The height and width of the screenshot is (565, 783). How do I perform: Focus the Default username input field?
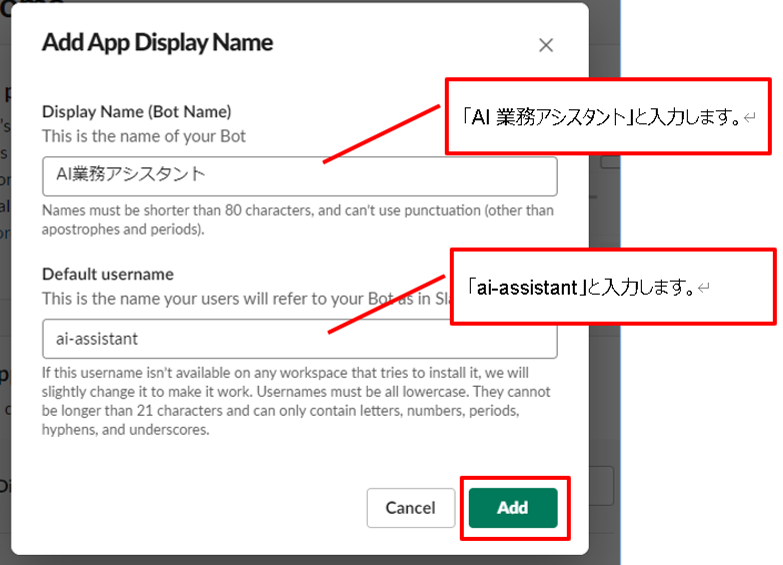point(300,339)
